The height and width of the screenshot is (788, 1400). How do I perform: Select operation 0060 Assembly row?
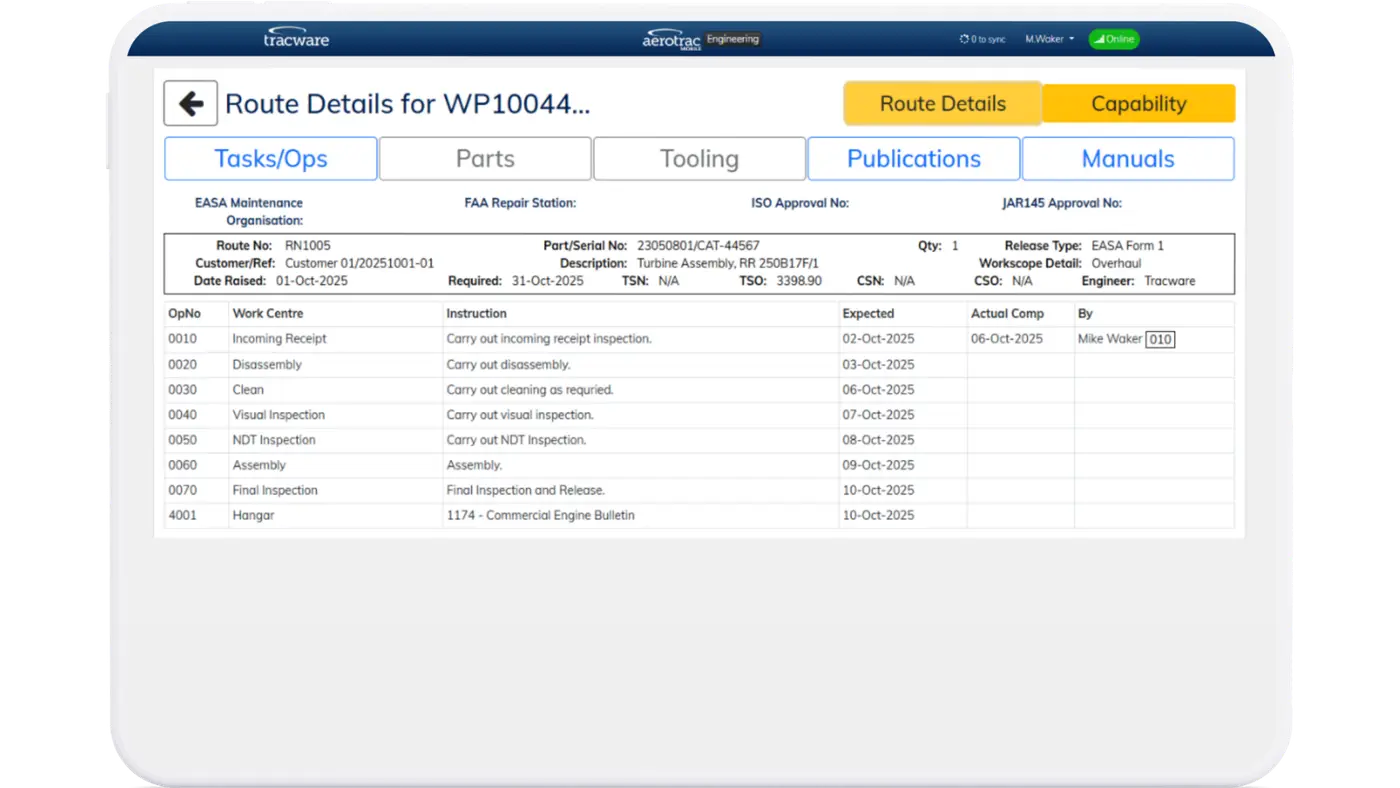pyautogui.click(x=699, y=465)
